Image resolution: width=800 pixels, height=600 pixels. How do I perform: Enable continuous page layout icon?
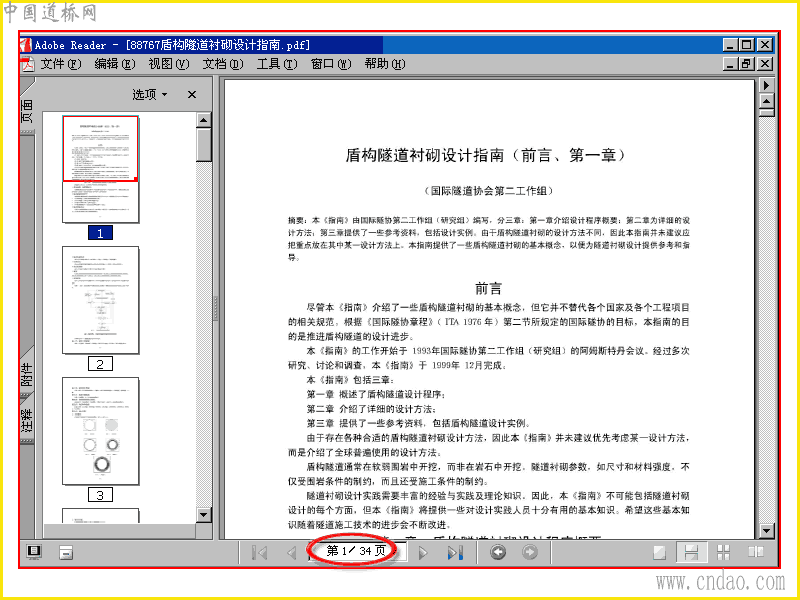tap(691, 553)
